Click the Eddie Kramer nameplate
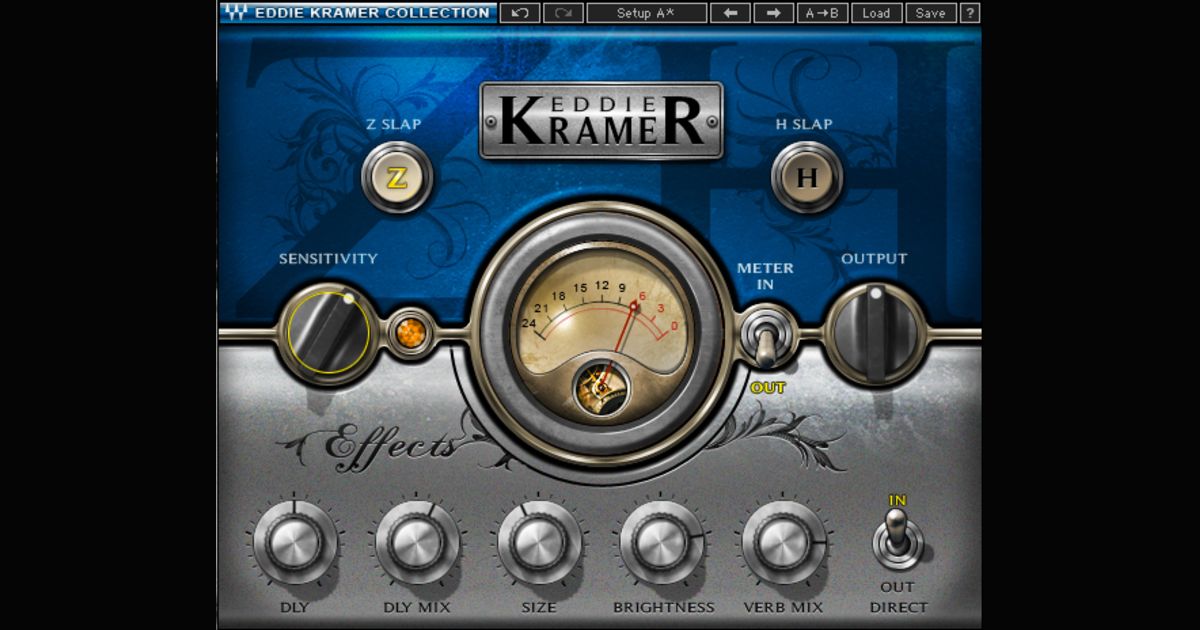The width and height of the screenshot is (1200, 630). [x=604, y=118]
